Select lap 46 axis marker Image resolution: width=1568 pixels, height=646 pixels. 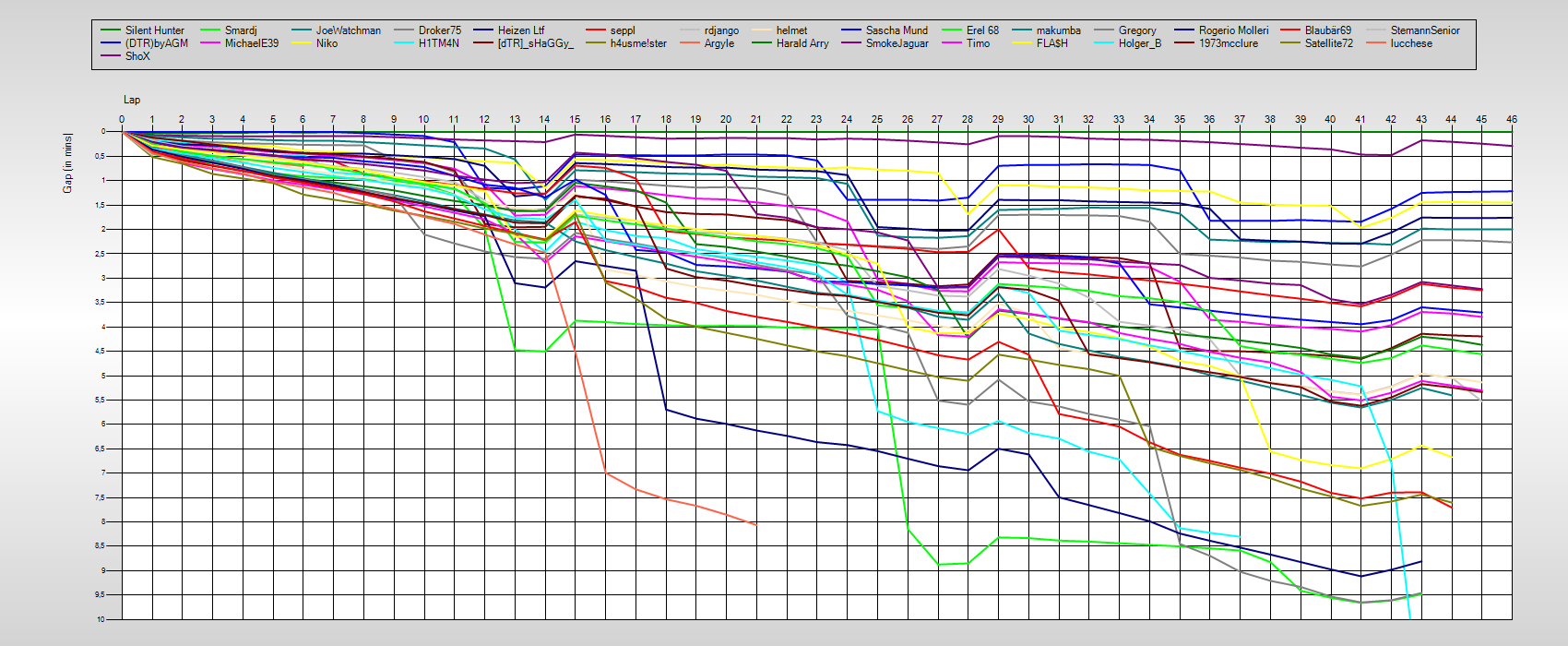point(1511,119)
